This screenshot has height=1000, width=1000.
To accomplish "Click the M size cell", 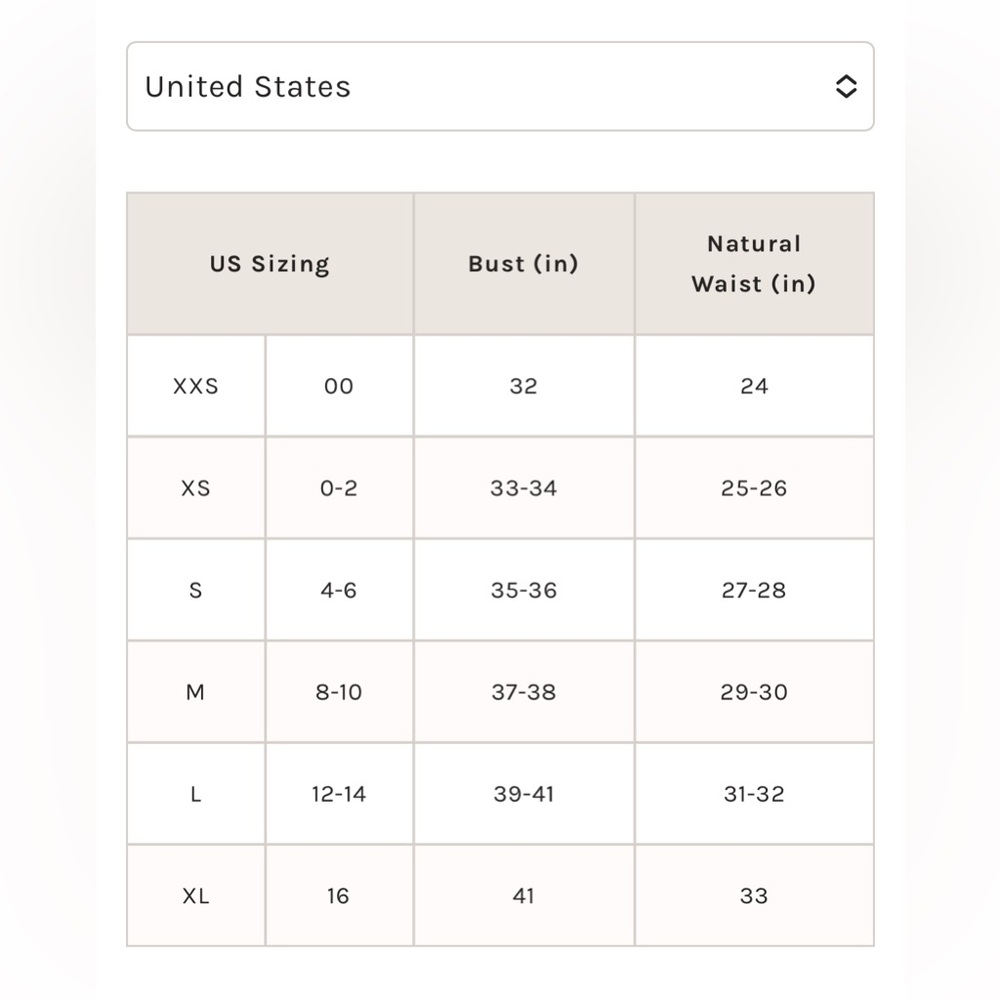I will 196,692.
